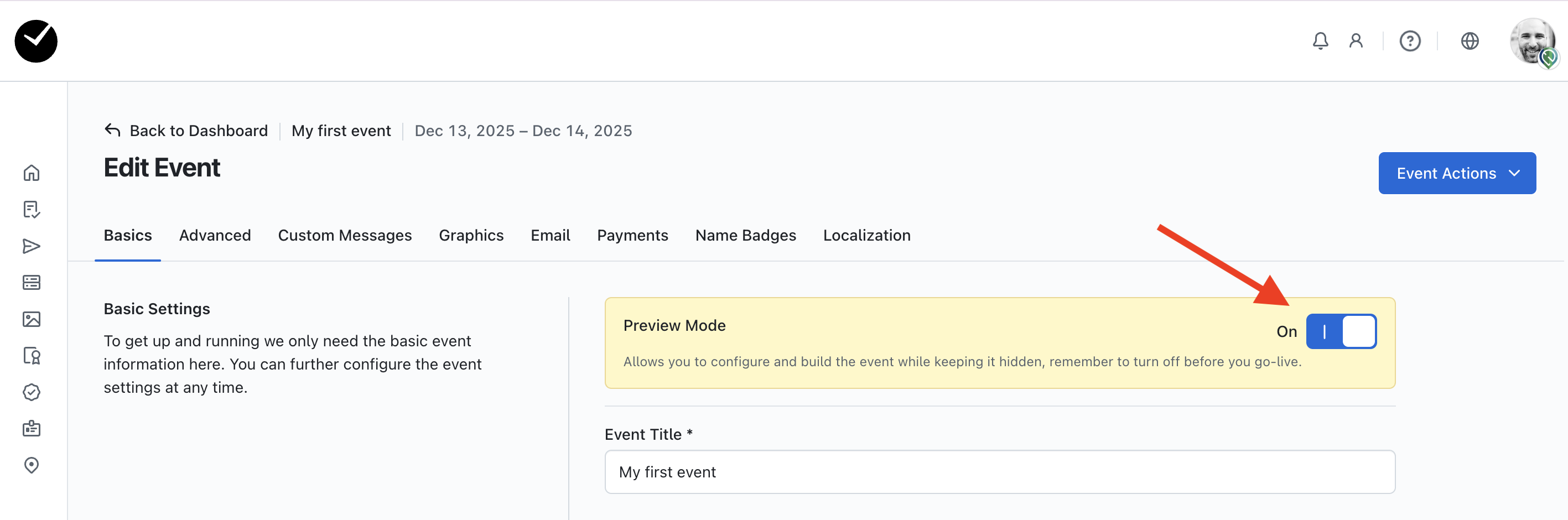This screenshot has width=1568, height=520.
Task: Open the Custom Messages tab
Action: click(345, 236)
